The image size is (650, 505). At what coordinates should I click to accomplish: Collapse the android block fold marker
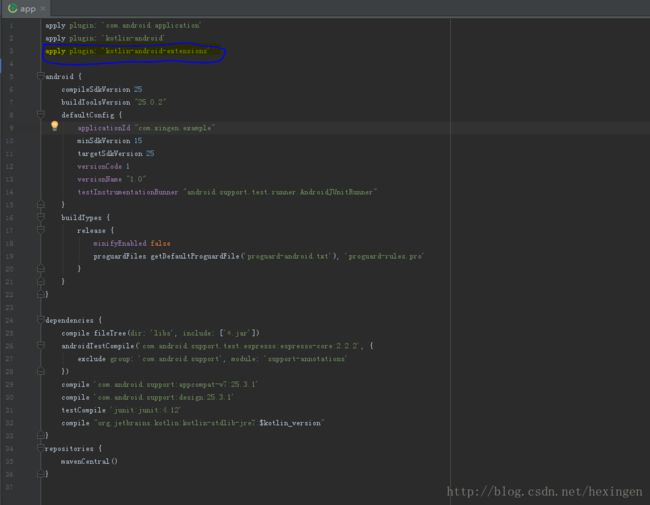pos(40,76)
